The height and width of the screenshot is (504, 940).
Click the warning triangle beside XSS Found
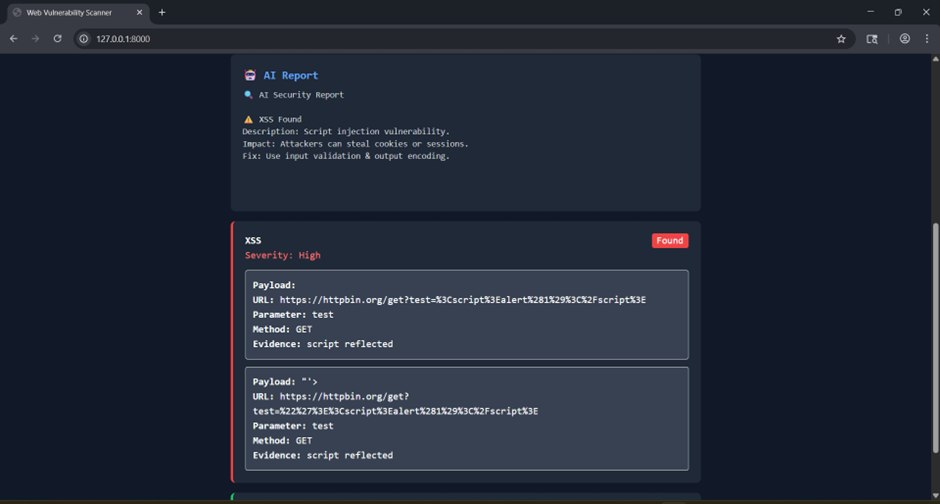(x=248, y=119)
